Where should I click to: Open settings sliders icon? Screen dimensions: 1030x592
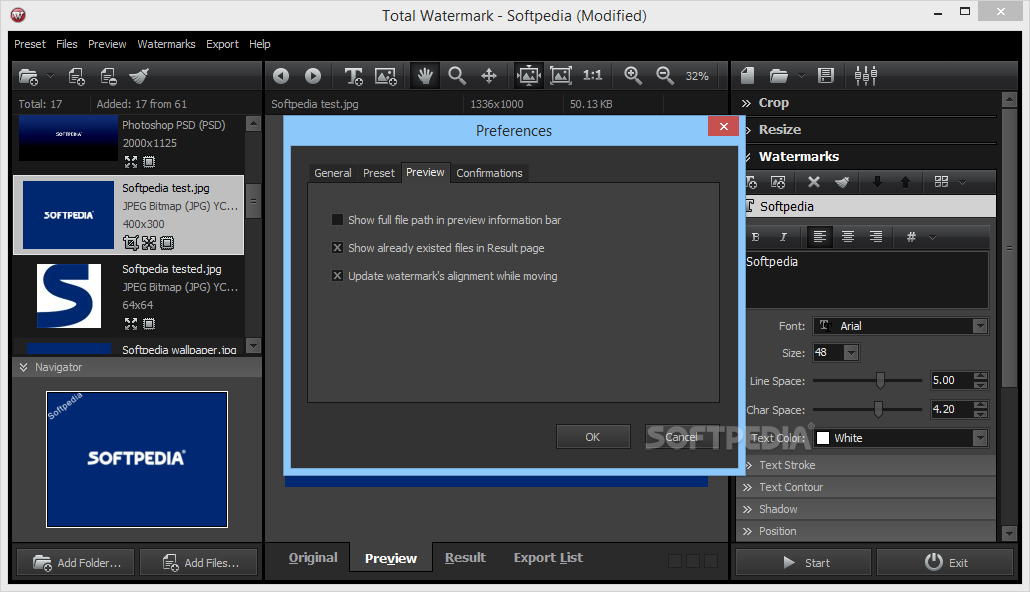(x=866, y=76)
